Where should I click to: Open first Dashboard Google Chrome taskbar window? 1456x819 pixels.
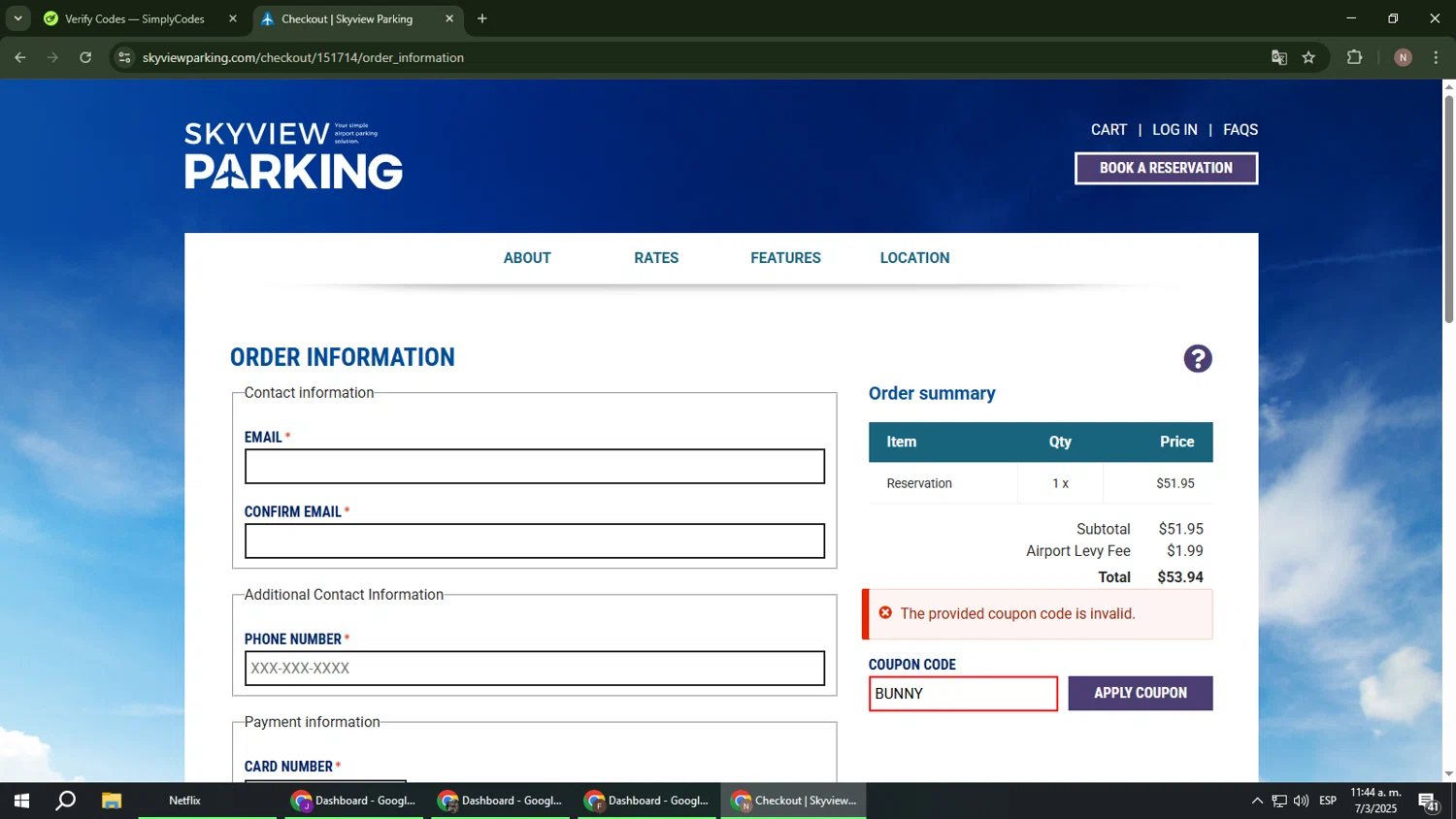(354, 801)
